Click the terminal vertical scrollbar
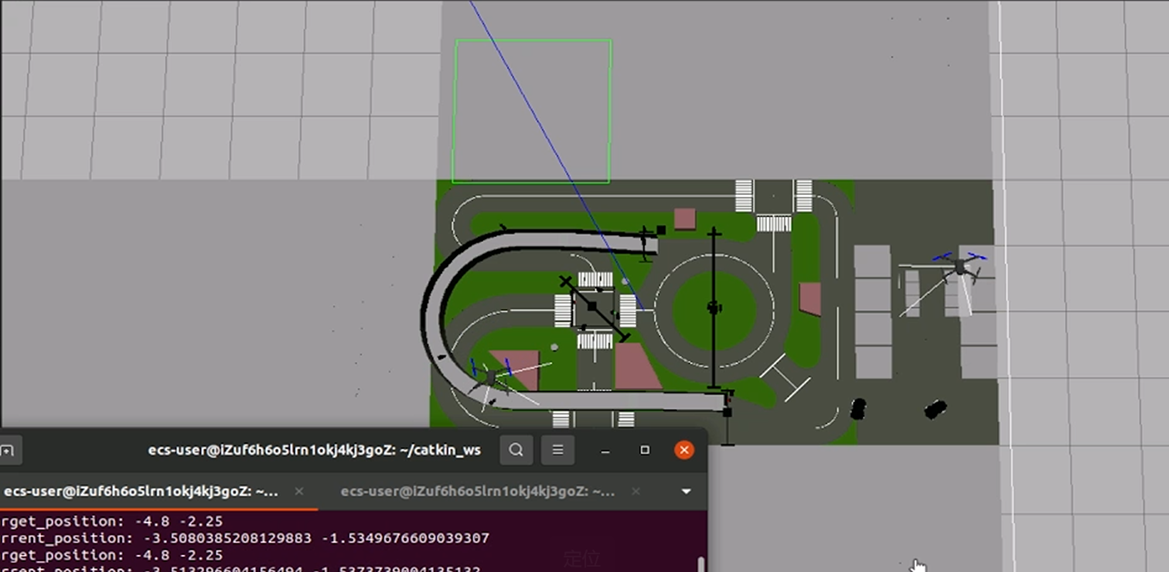The height and width of the screenshot is (572, 1169). (x=701, y=565)
